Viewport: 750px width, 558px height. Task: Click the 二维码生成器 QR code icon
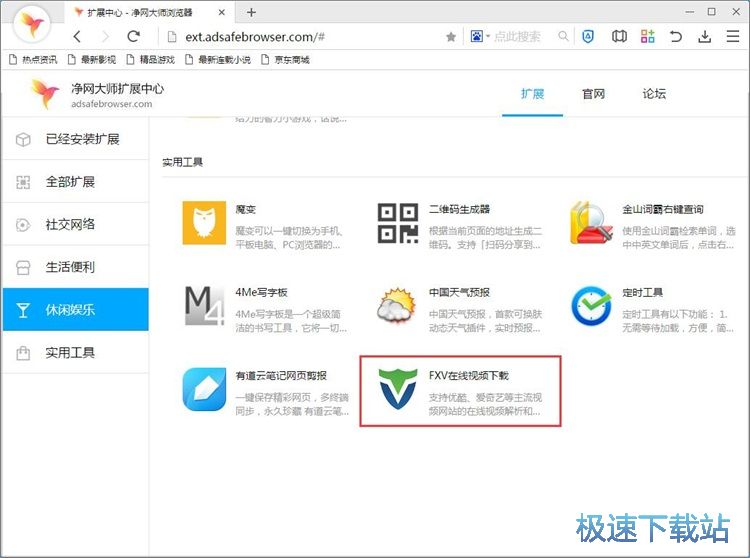pos(397,223)
